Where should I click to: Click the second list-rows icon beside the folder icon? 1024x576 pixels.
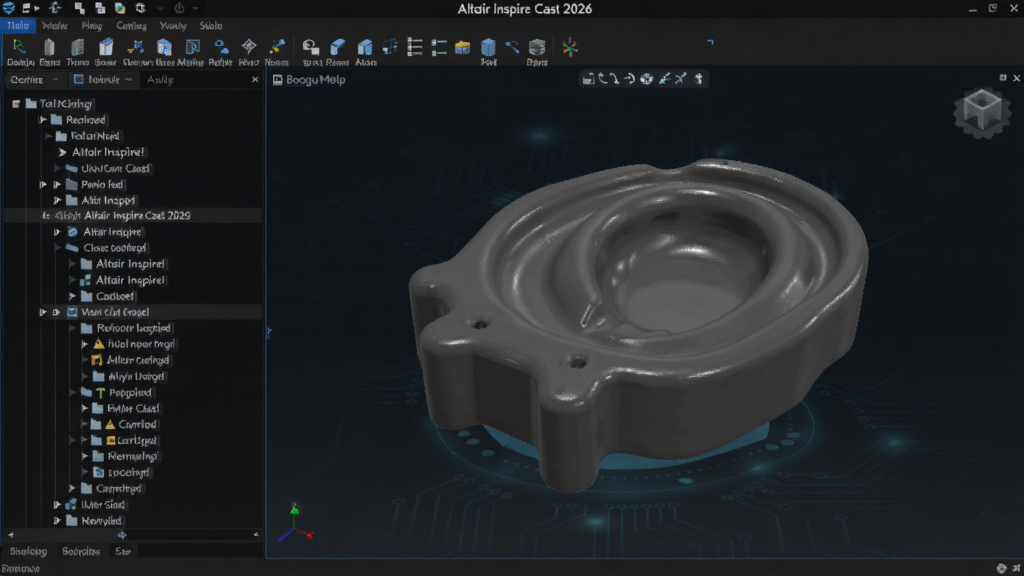coord(439,47)
